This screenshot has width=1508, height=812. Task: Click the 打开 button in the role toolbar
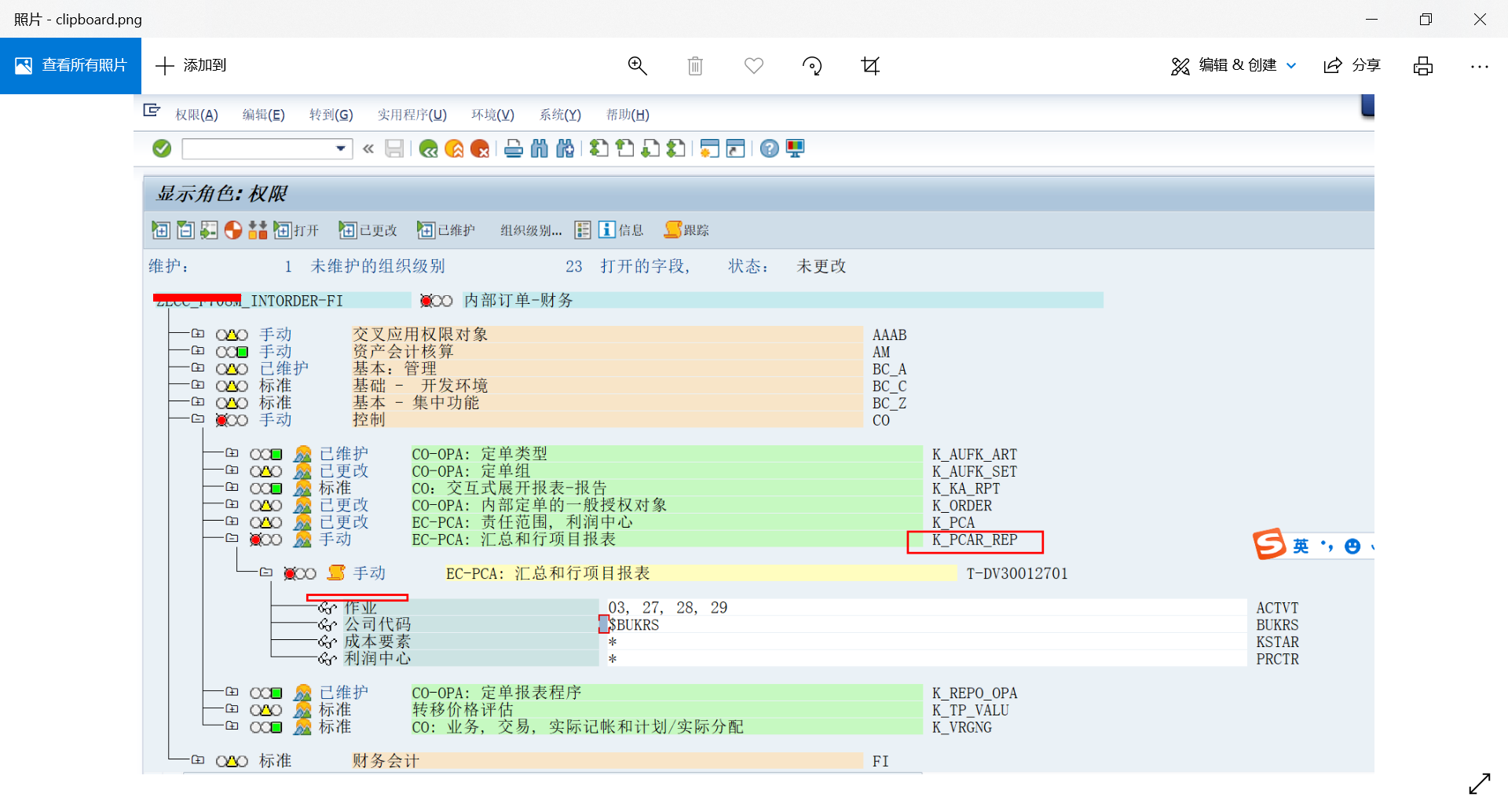coord(296,230)
